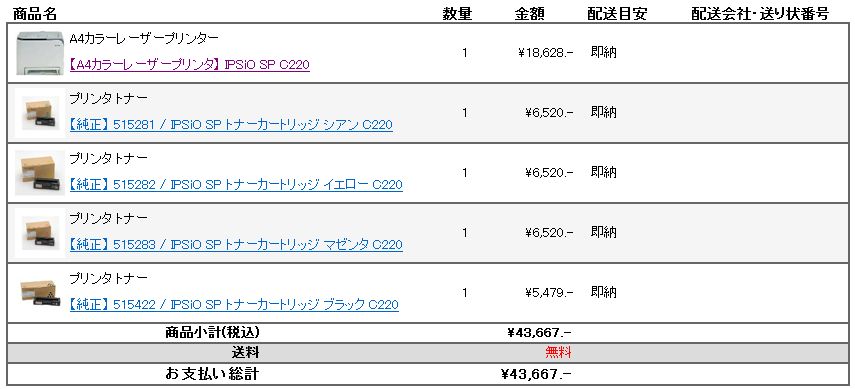Click the お支払い総計 total amount ¥43,667
Image resolution: width=855 pixels, height=389 pixels.
(536, 374)
